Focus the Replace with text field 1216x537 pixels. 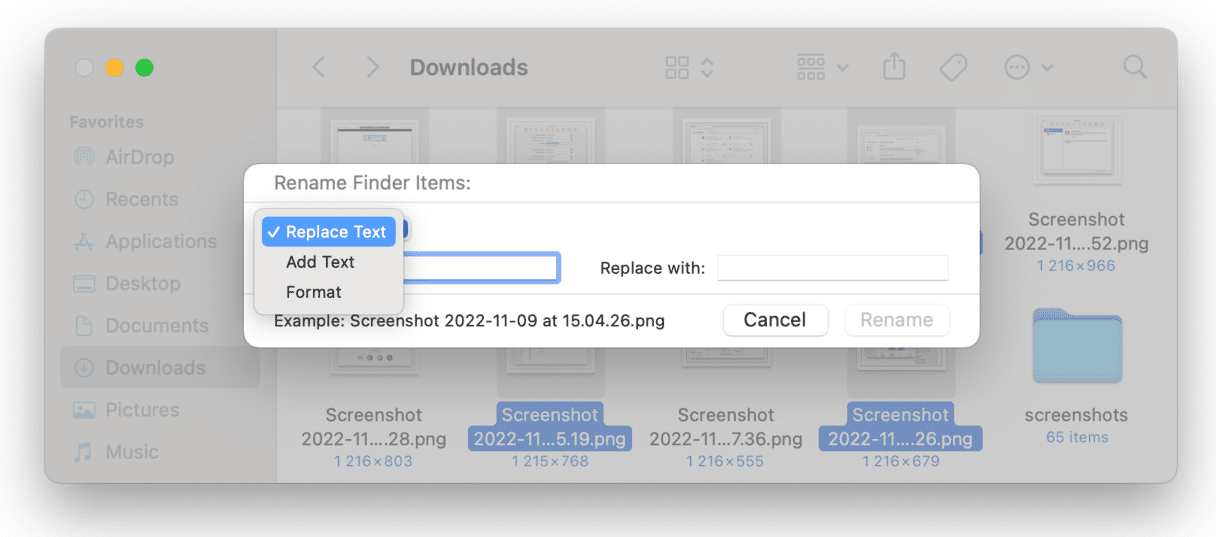[832, 268]
